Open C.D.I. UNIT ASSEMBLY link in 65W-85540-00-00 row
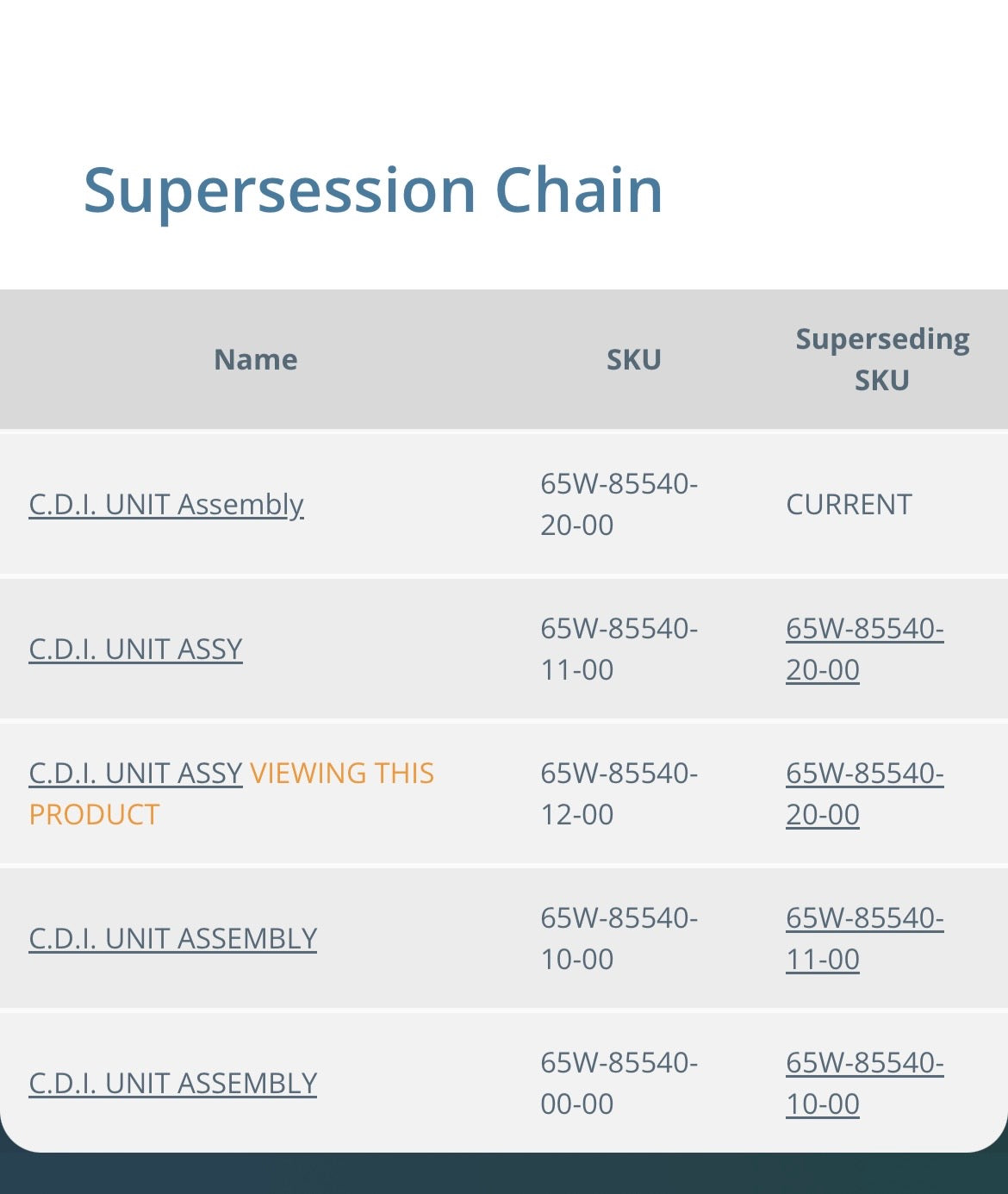The height and width of the screenshot is (1194, 1008). (172, 1083)
